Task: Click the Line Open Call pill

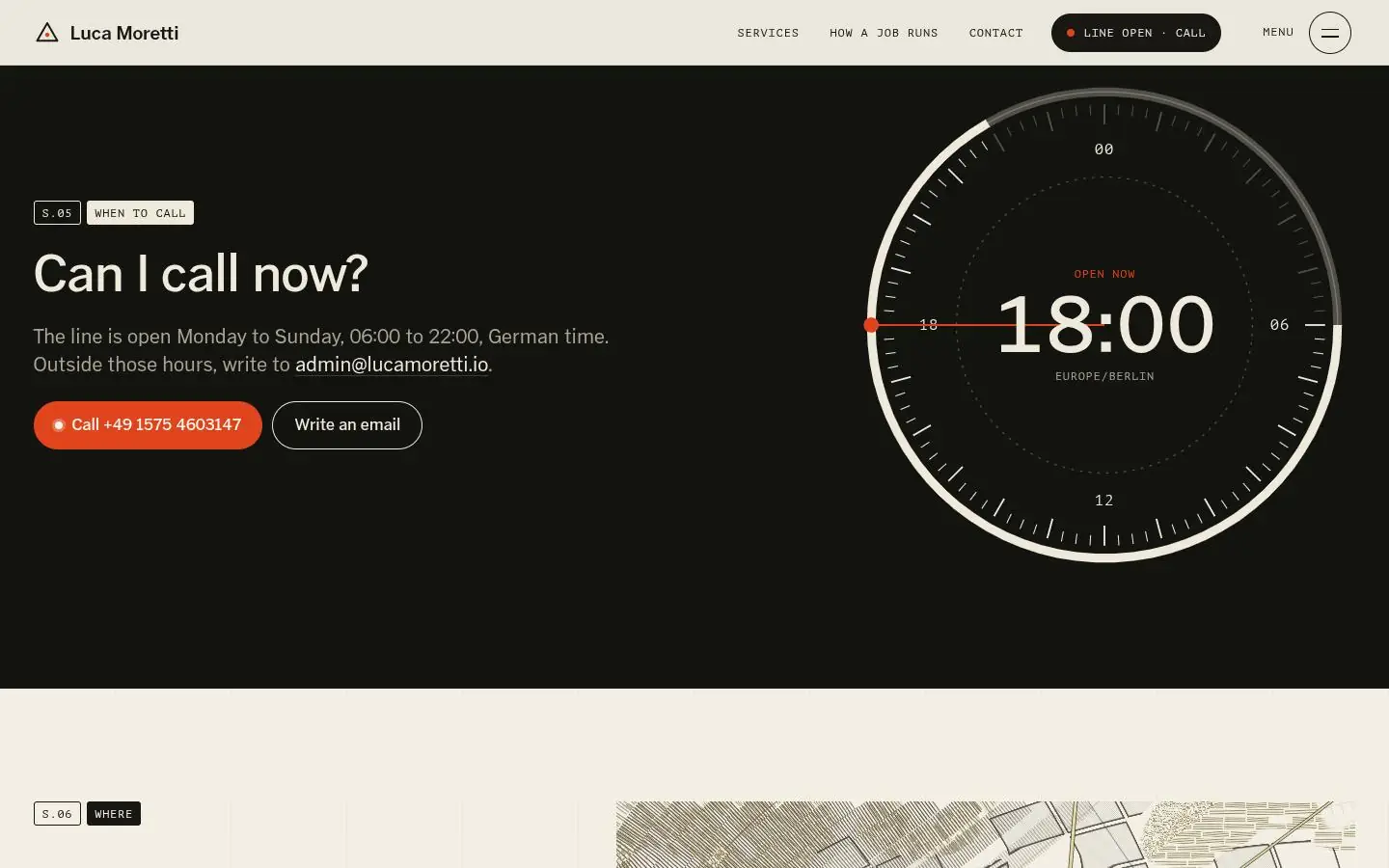Action: coord(1135,33)
